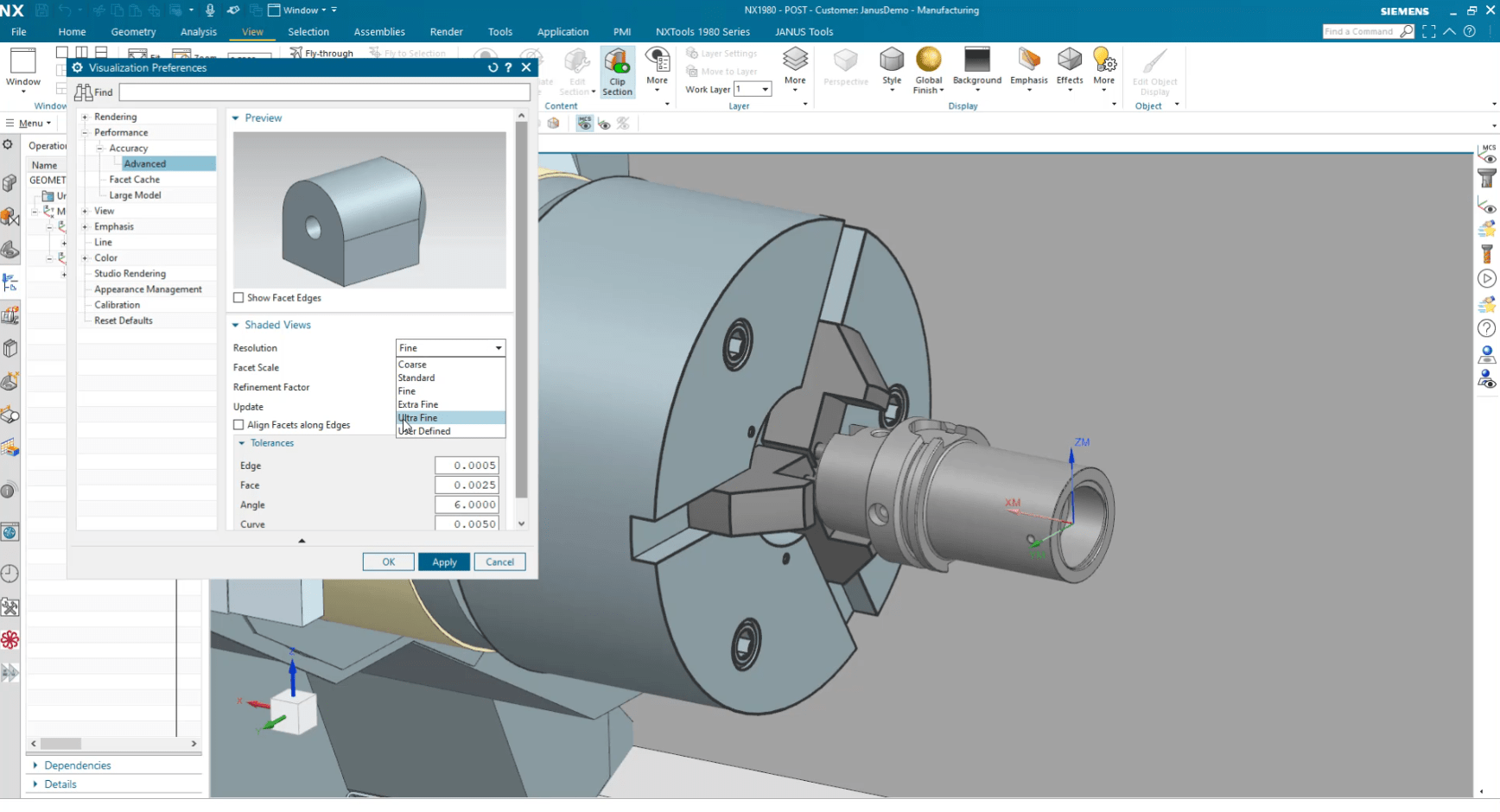Screen dimensions: 1500x812
Task: Toggle full screen mode icon
Action: pyautogui.click(x=1429, y=32)
